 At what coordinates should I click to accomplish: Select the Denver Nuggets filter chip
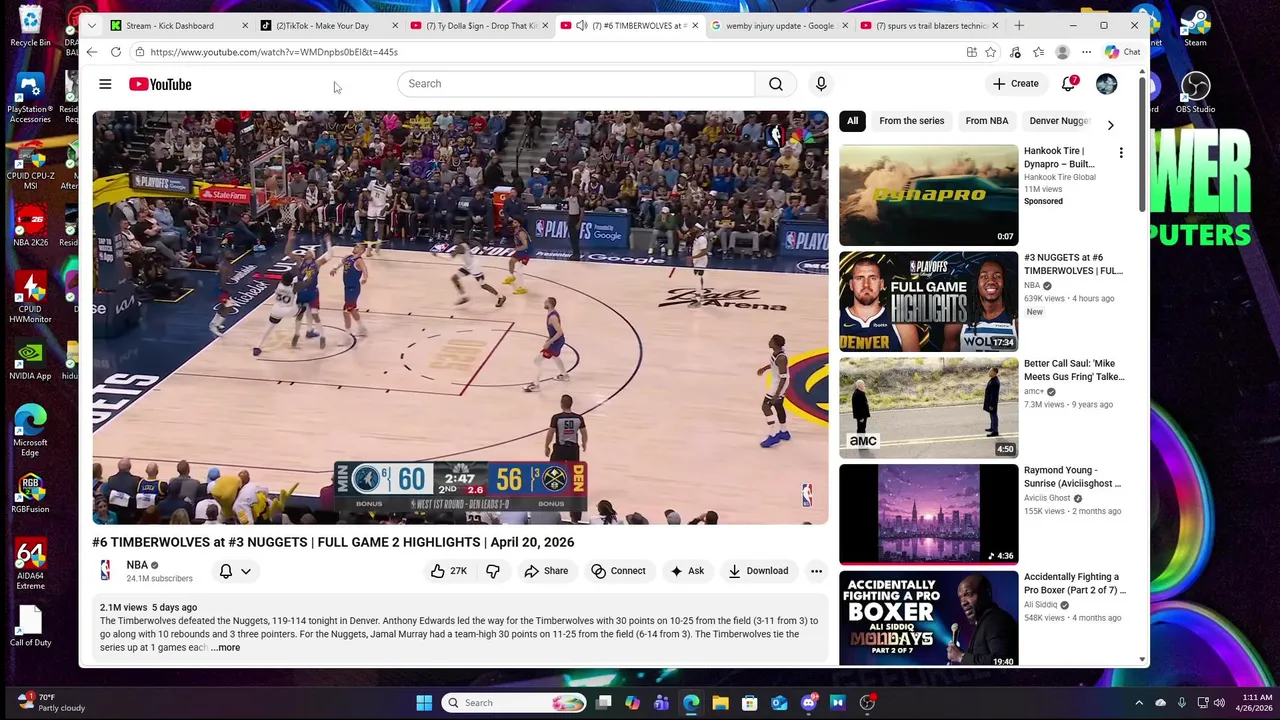click(1059, 121)
